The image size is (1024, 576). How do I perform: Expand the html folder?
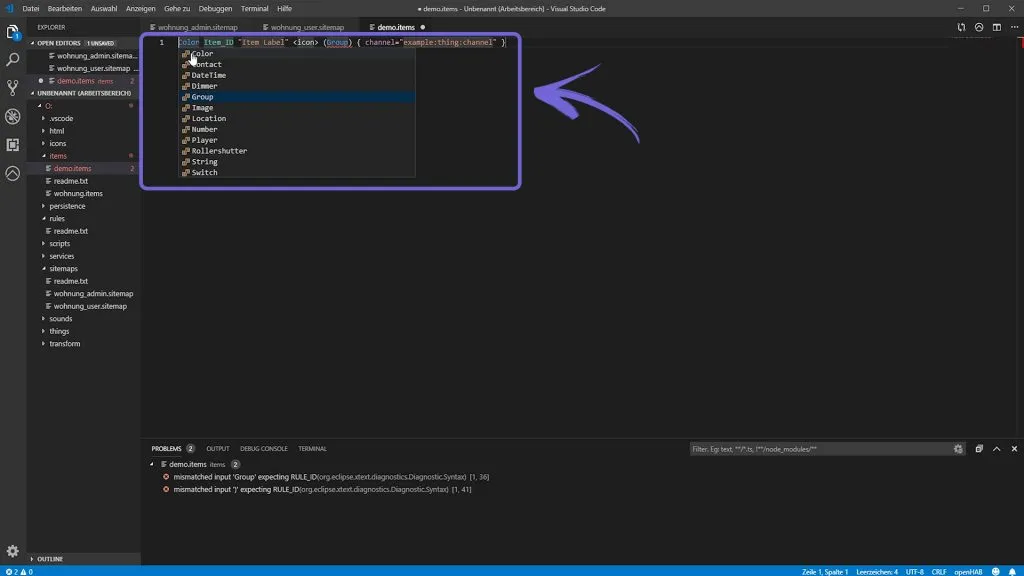44,131
